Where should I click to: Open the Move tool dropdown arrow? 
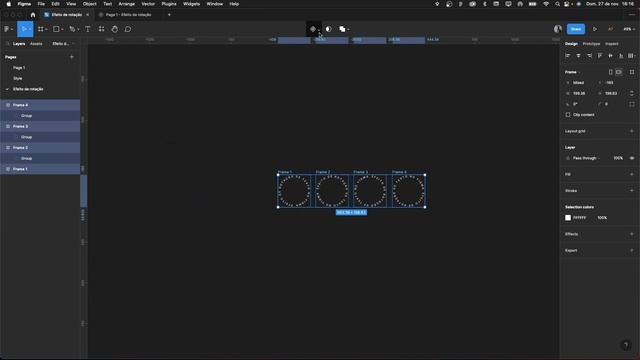30,29
